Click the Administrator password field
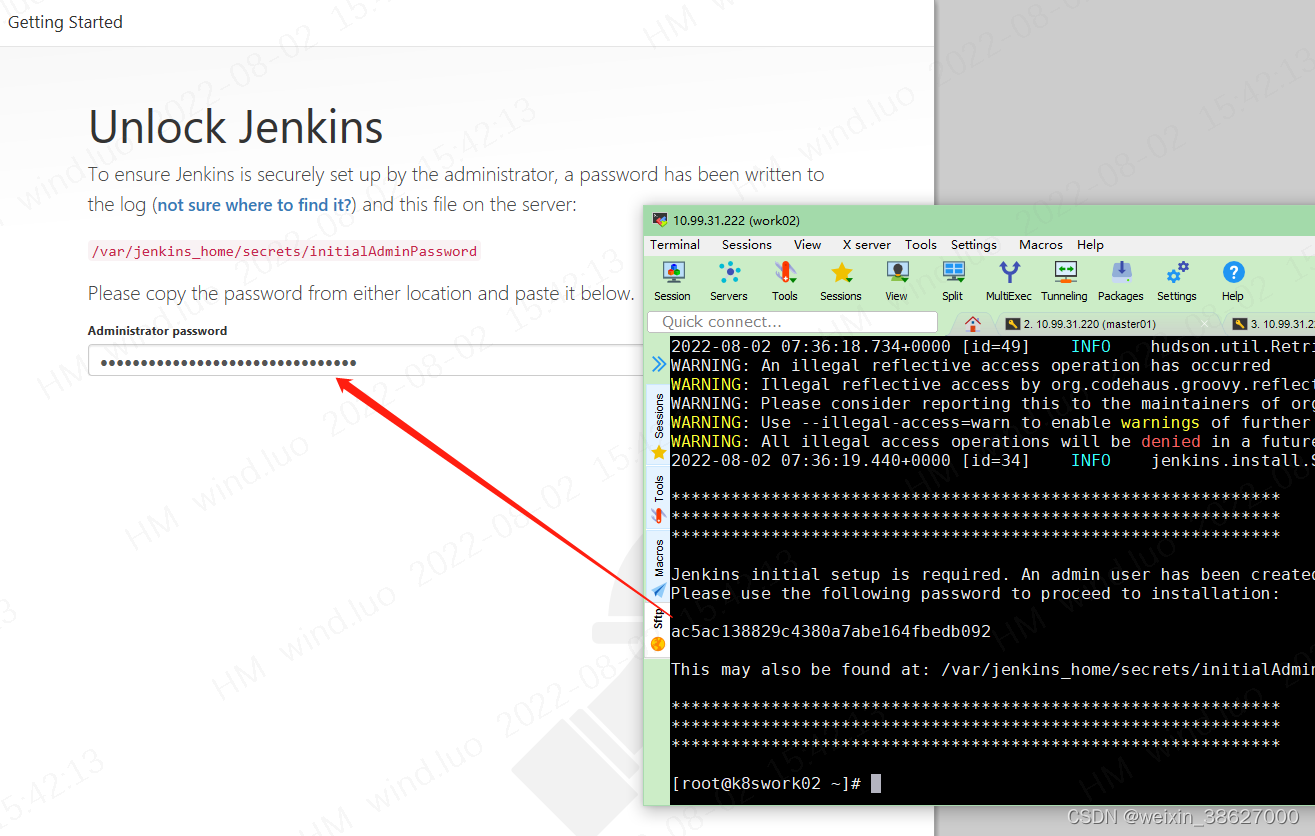Screen dimensions: 1315x836 (x=366, y=361)
